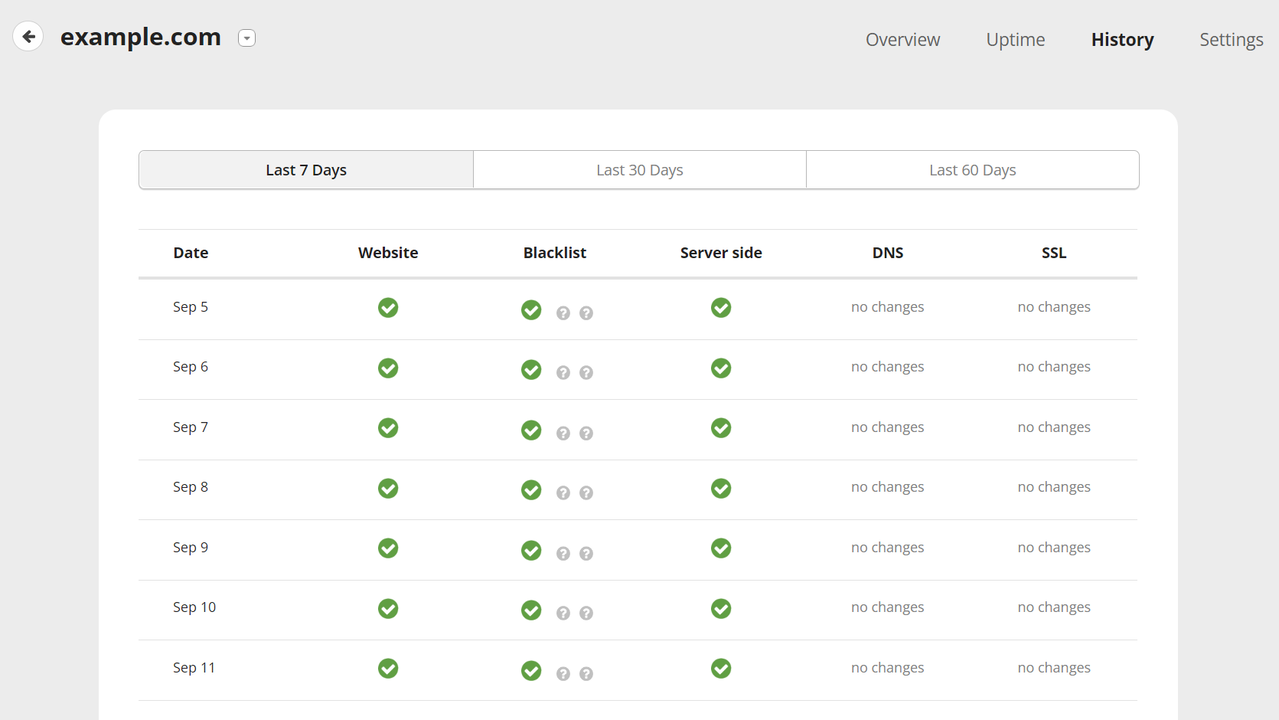1279x720 pixels.
Task: Click the Blacklist column header
Action: click(554, 253)
